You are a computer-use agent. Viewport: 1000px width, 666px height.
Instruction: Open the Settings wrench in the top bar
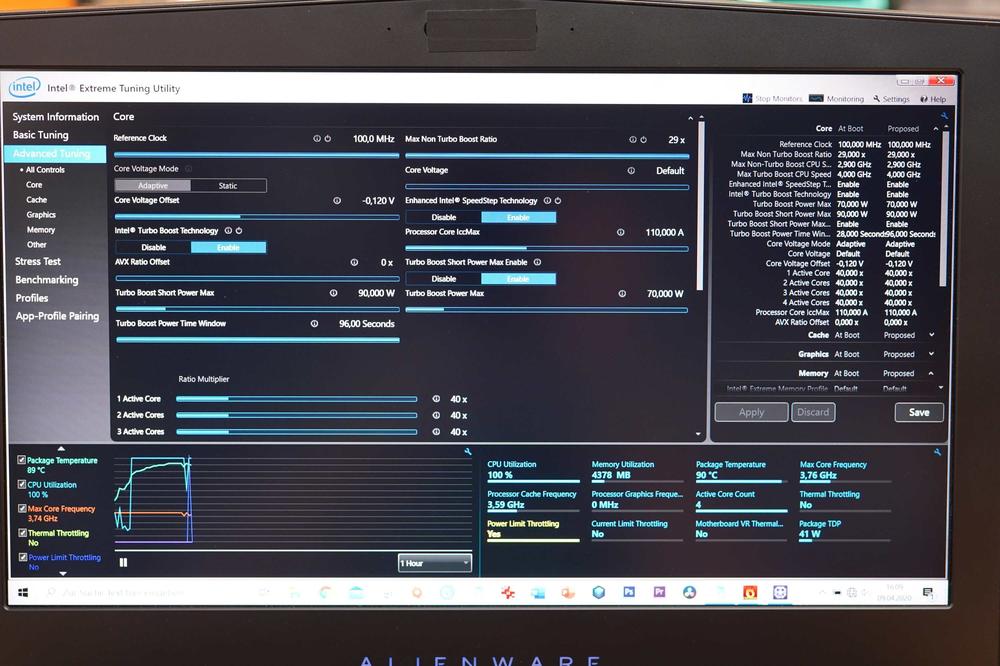[877, 99]
